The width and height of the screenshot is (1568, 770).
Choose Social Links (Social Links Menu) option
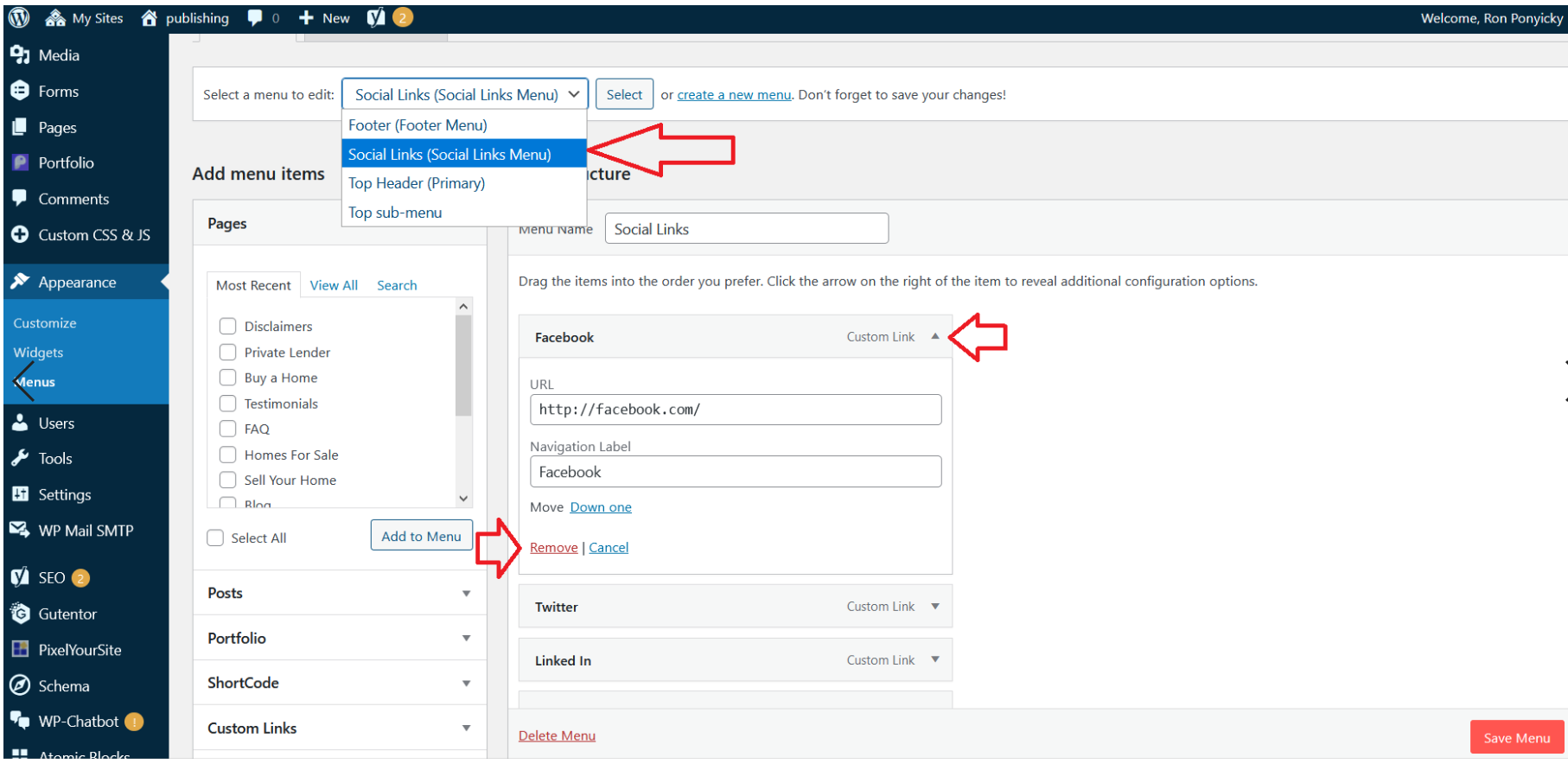pos(465,154)
